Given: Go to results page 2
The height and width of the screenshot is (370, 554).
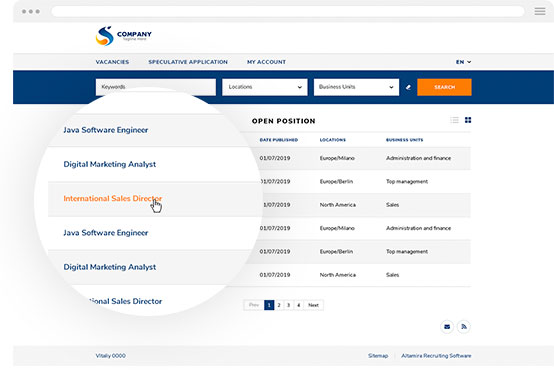Looking at the screenshot, I should click(x=279, y=305).
